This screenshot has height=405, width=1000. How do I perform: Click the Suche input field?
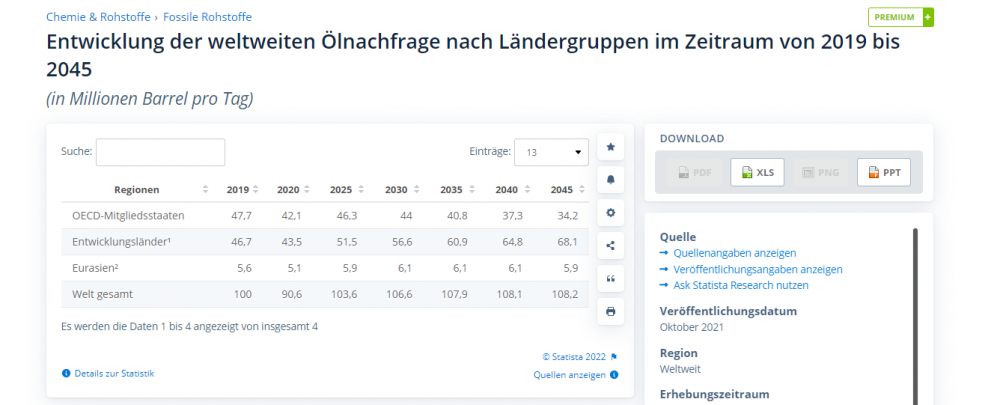point(160,152)
